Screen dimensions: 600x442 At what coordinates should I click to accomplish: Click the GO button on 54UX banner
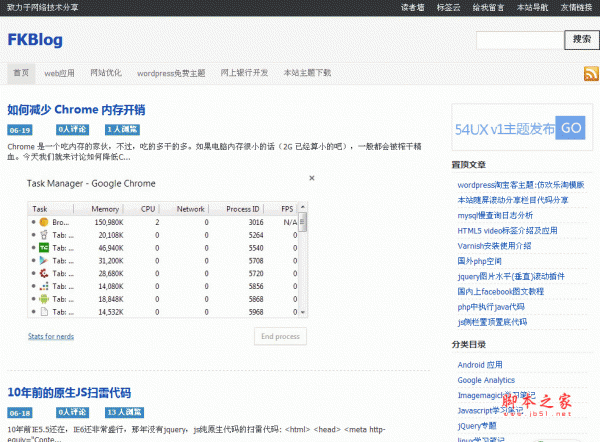571,128
